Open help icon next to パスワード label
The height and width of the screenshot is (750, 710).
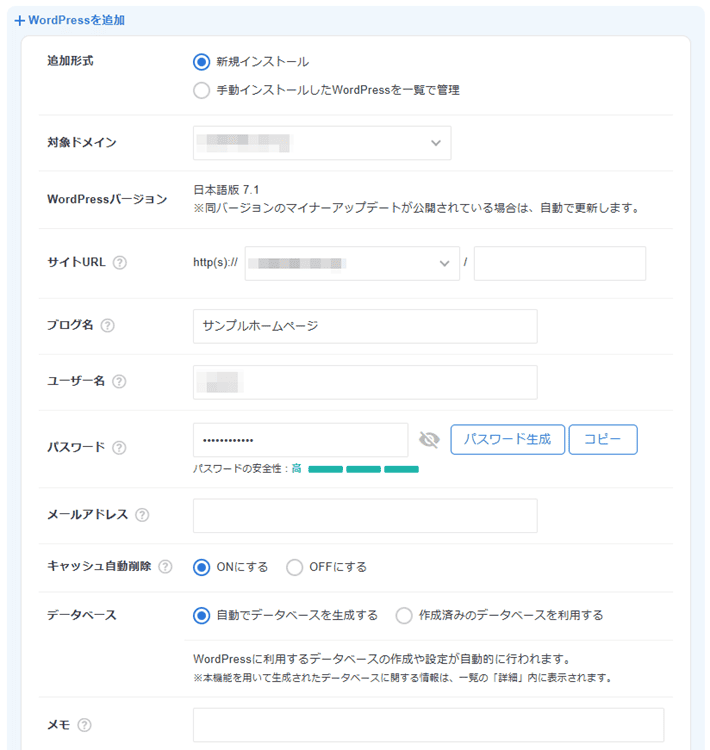[119, 448]
